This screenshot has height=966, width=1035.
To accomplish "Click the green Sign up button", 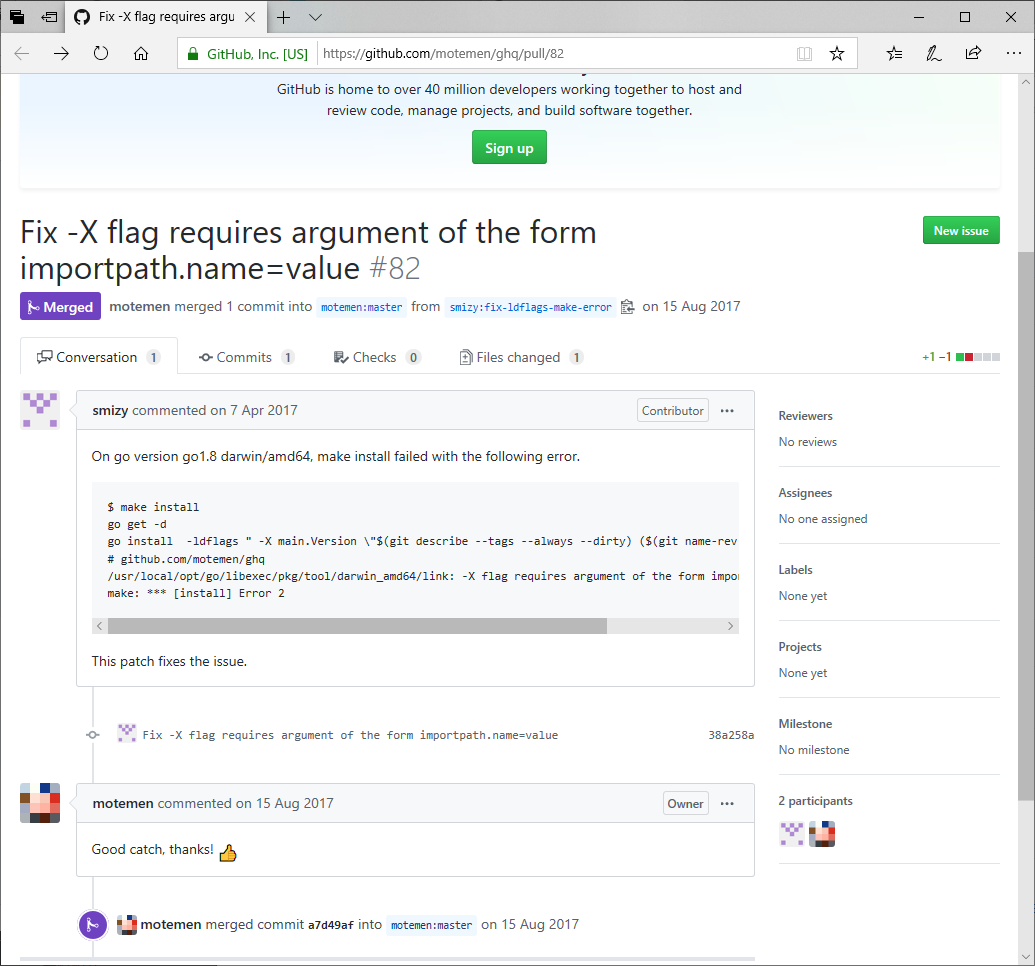I will [509, 147].
